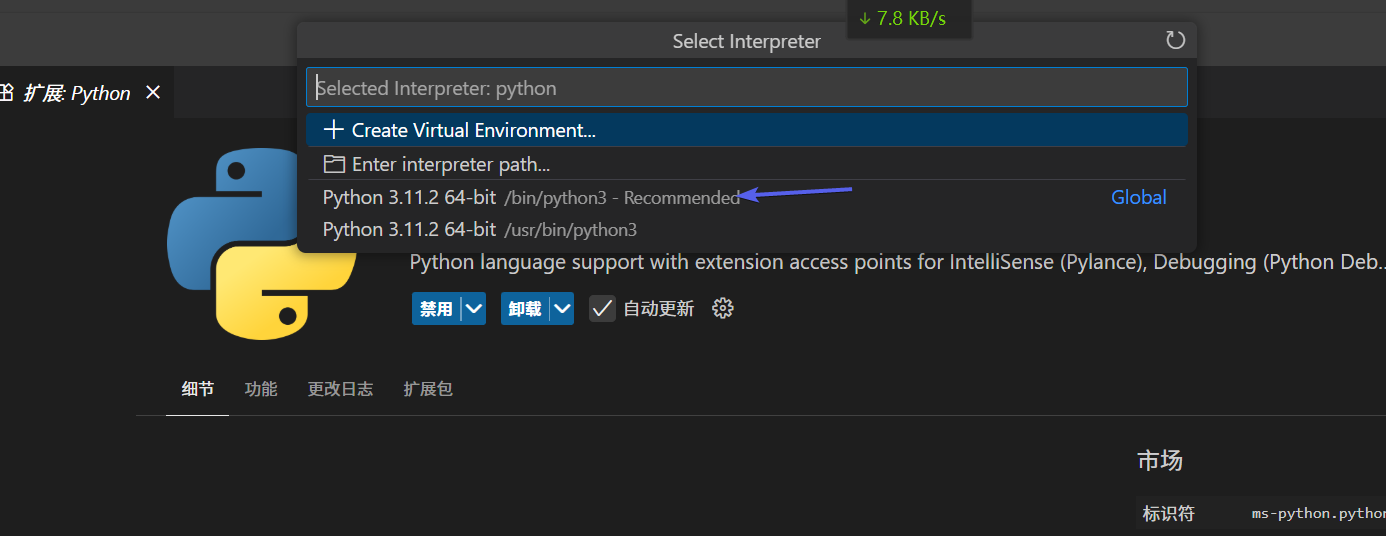Choose the /usr/bin/python3 interpreter
Viewport: 1386px width, 536px height.
coord(480,230)
